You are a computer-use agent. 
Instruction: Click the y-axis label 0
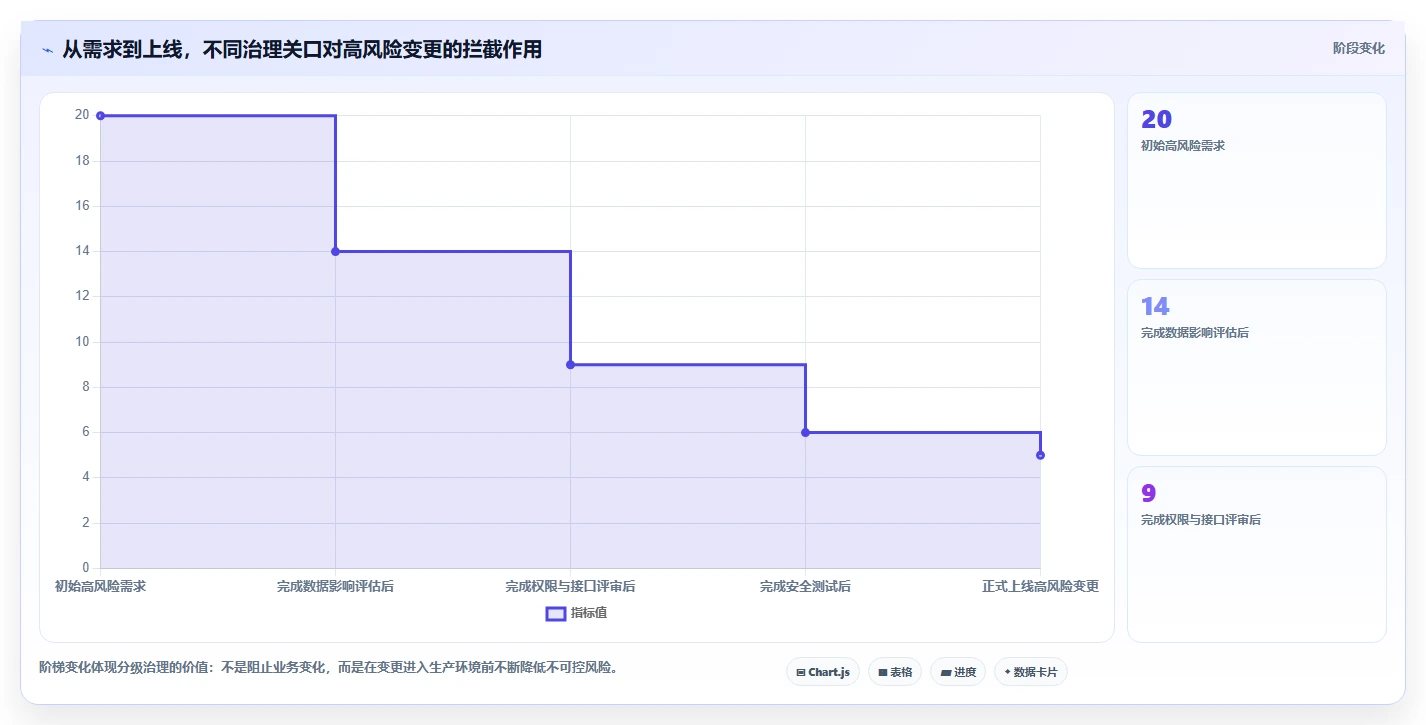(x=86, y=568)
